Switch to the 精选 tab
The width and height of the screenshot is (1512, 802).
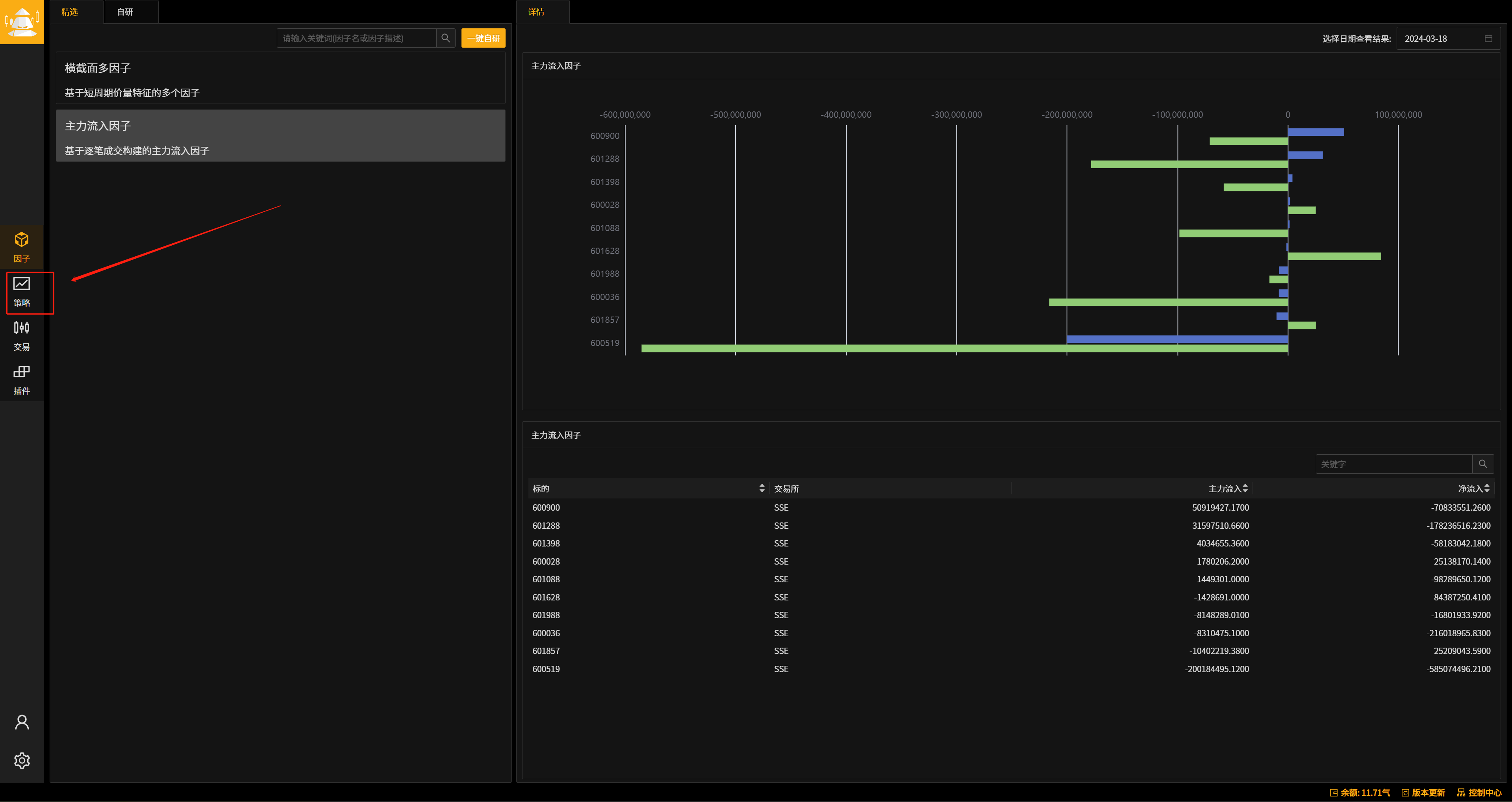(x=70, y=12)
